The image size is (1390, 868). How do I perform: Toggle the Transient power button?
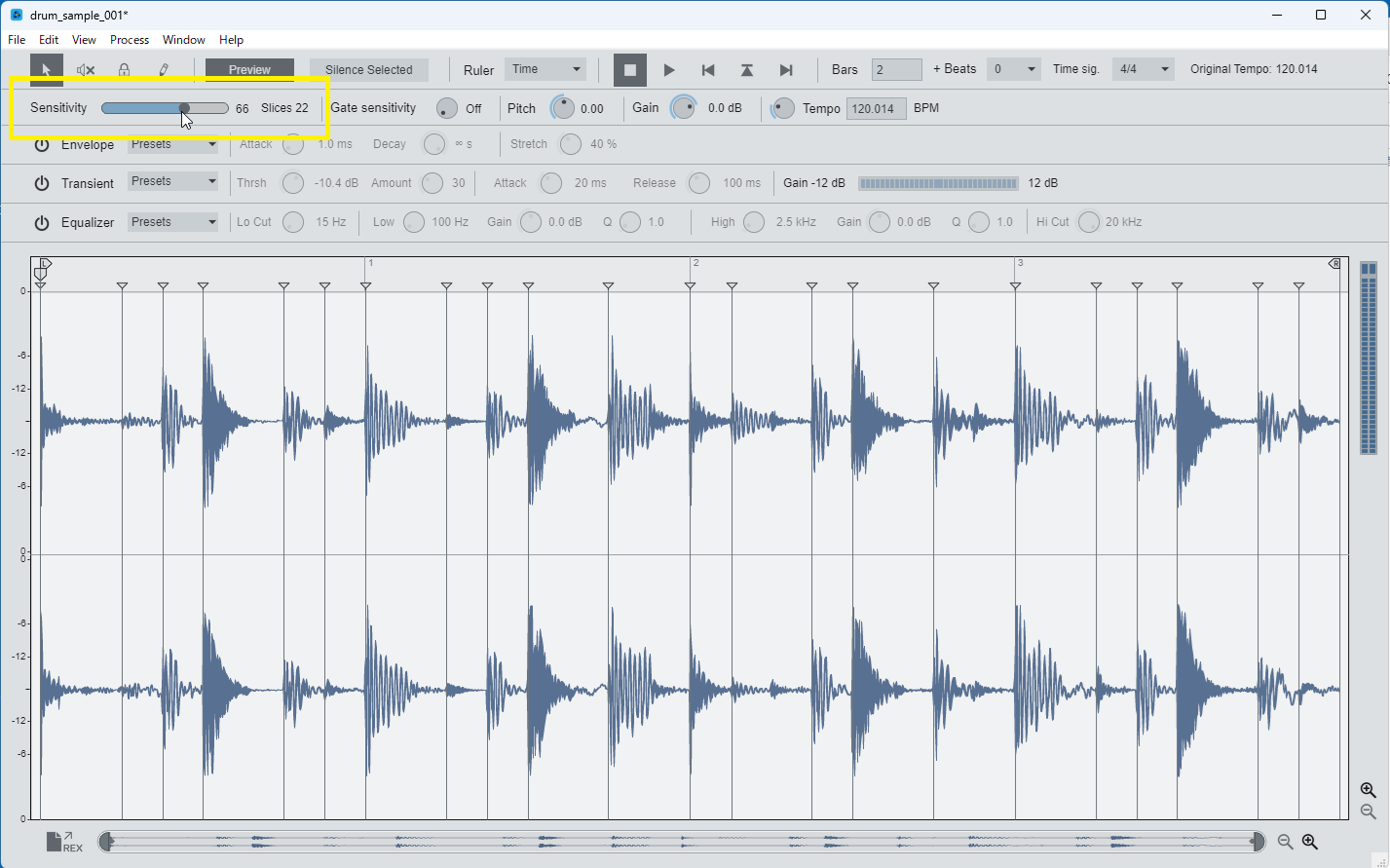click(42, 183)
